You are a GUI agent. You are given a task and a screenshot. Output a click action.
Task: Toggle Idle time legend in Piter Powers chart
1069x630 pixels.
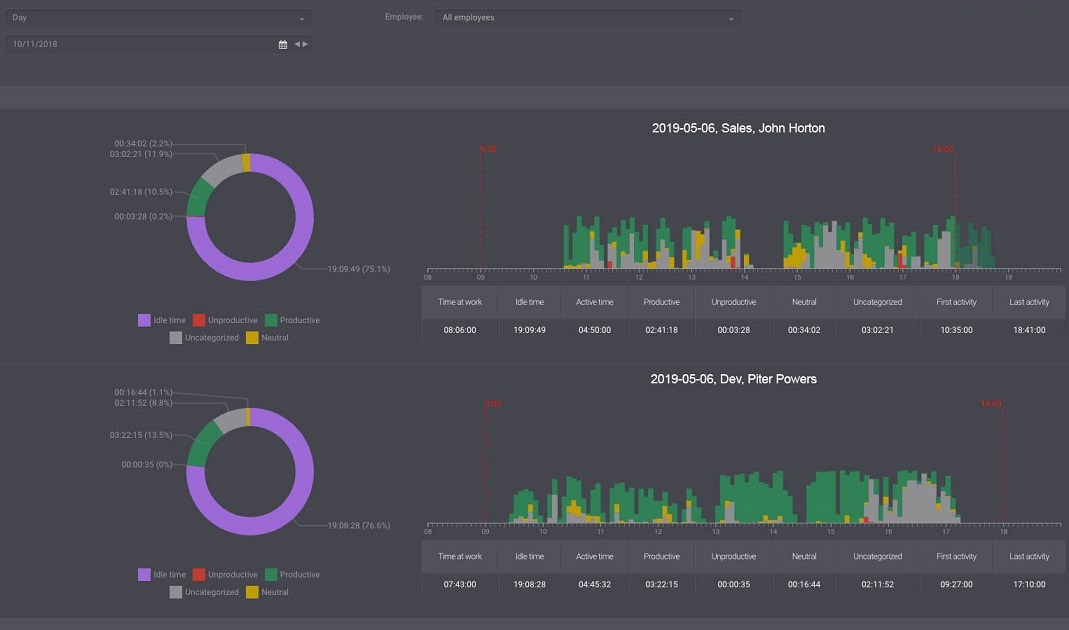(x=162, y=574)
